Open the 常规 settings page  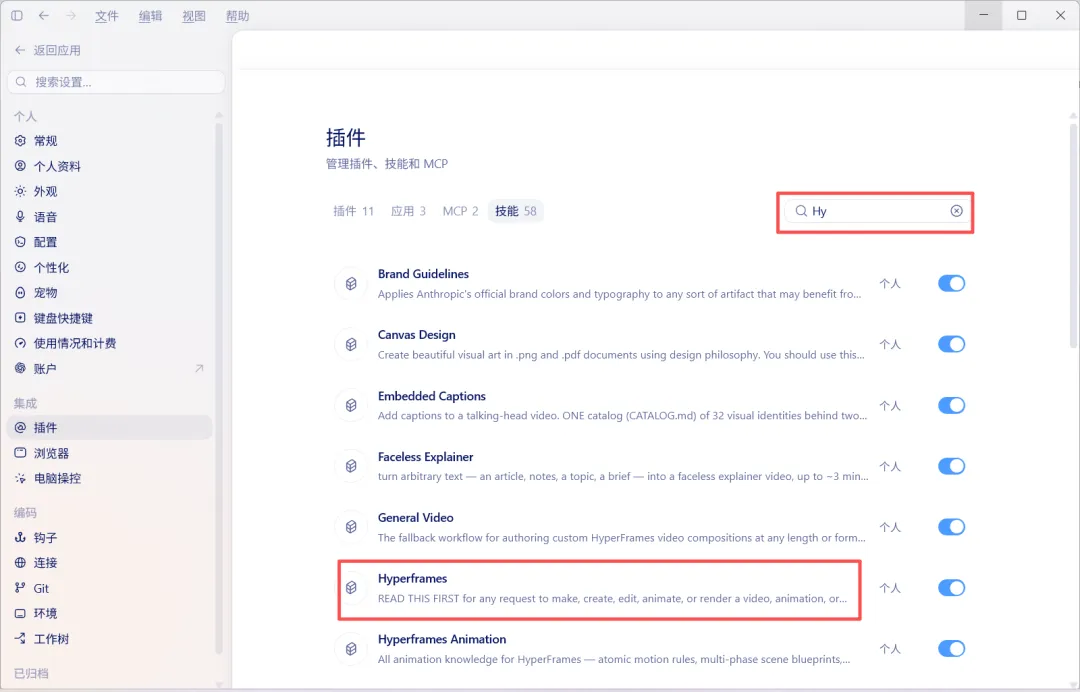point(110,140)
